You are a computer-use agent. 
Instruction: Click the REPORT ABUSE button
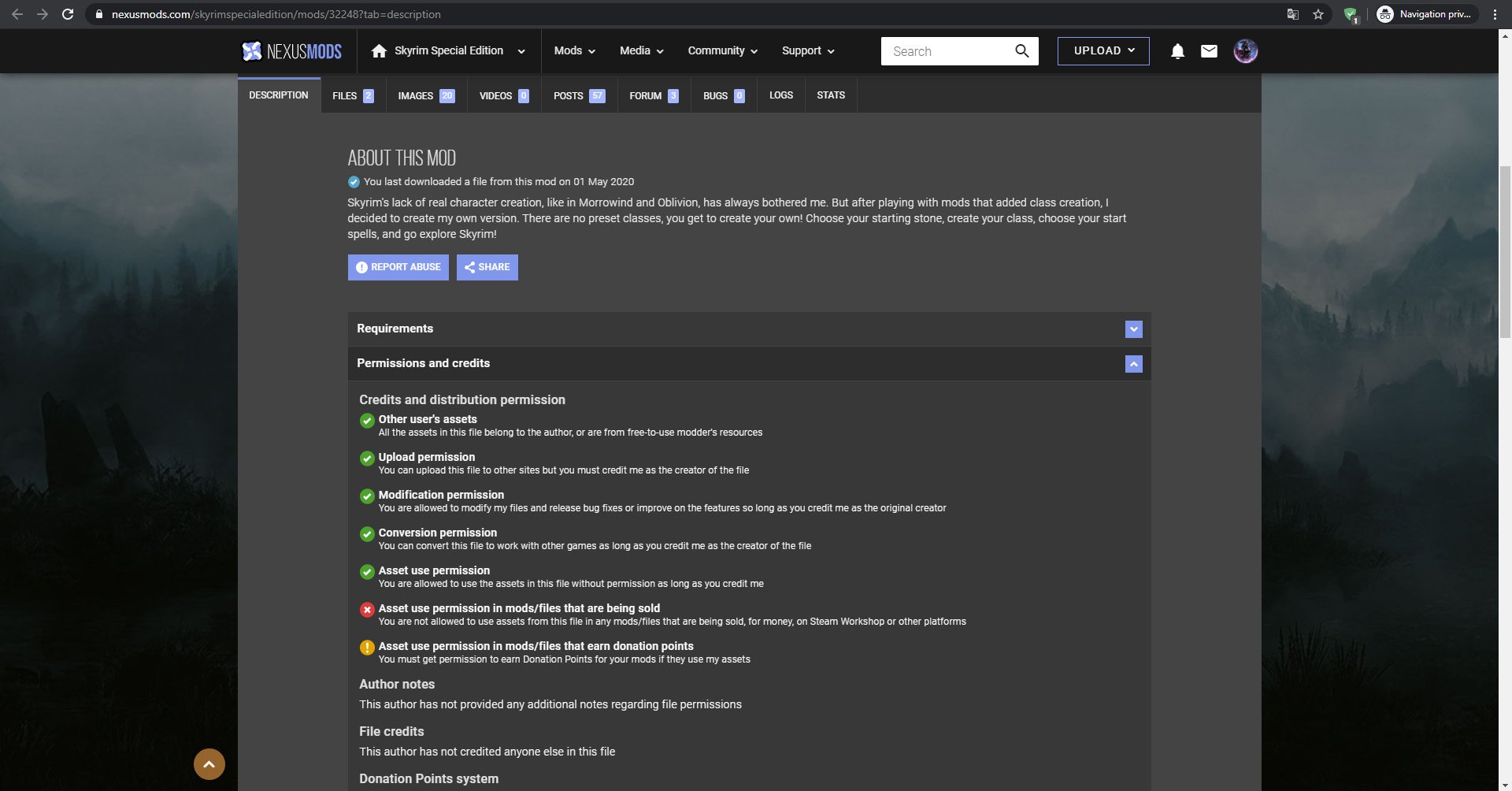click(x=398, y=267)
